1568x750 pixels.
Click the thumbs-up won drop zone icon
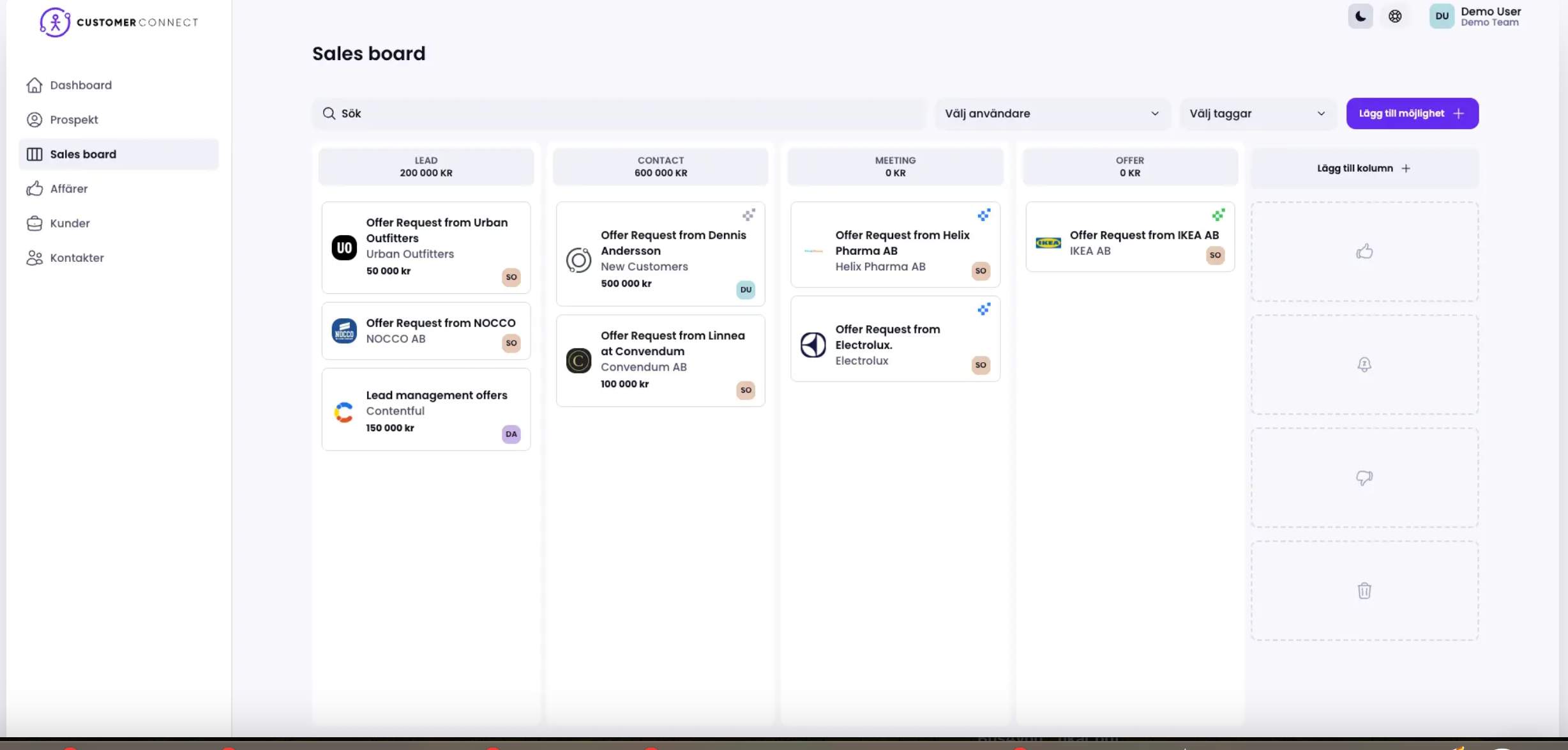tap(1364, 251)
